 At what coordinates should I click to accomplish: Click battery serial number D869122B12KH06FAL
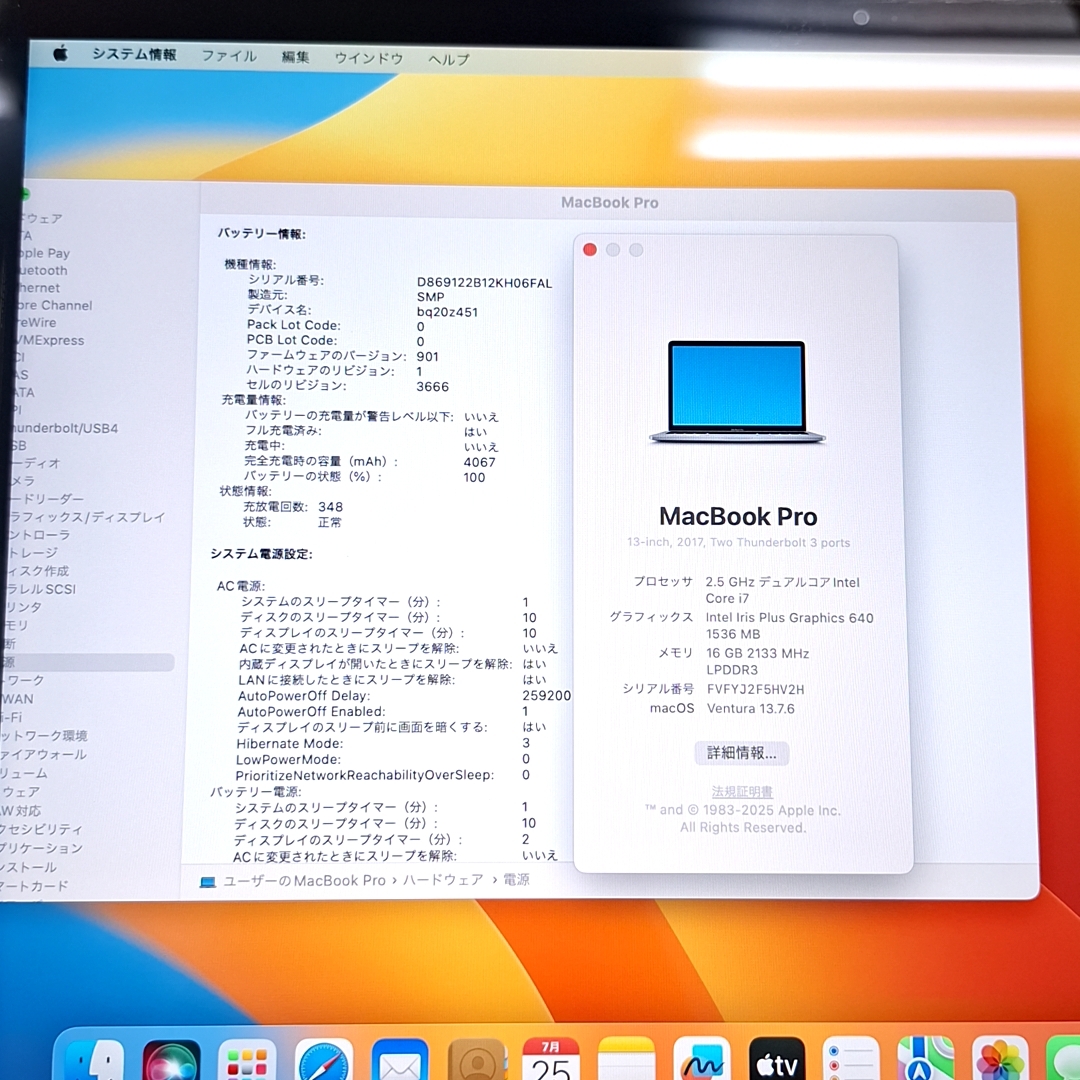click(x=484, y=282)
